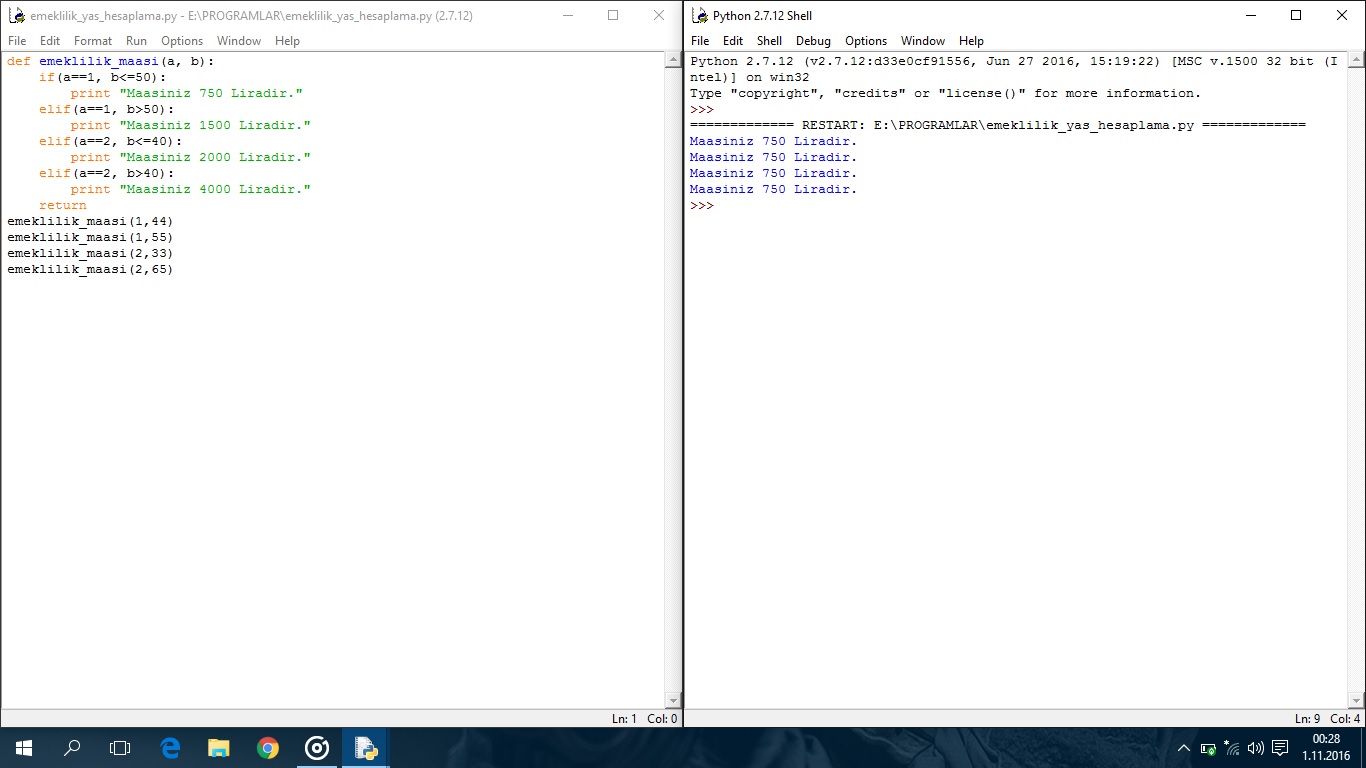
Task: Click Python Shell scrollbar up arrow
Action: click(x=1356, y=61)
